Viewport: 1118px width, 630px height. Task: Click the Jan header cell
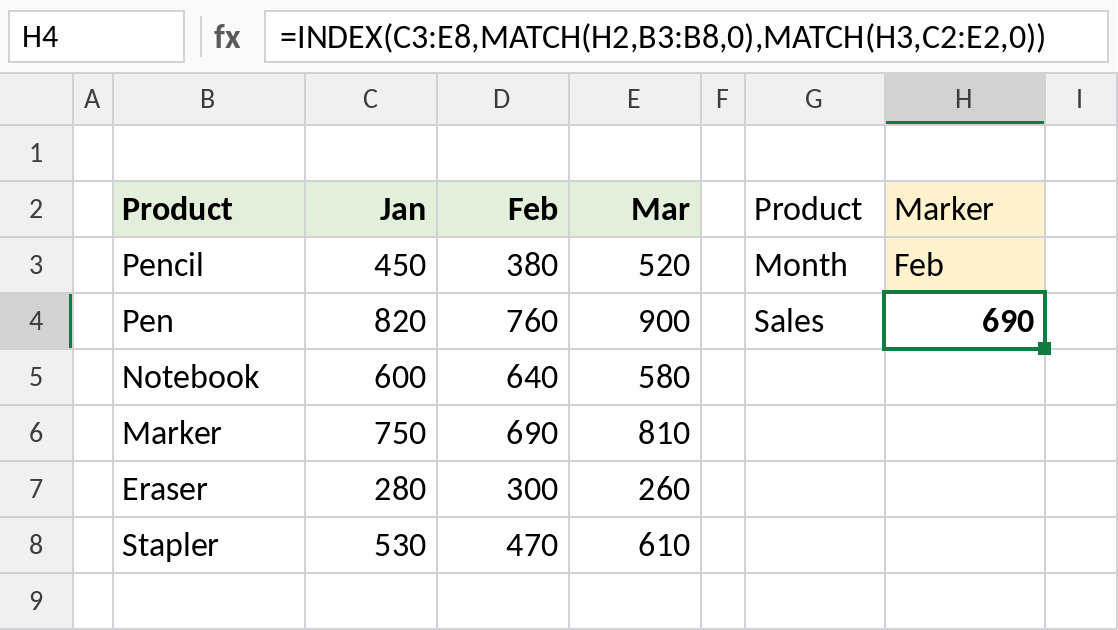(x=371, y=209)
